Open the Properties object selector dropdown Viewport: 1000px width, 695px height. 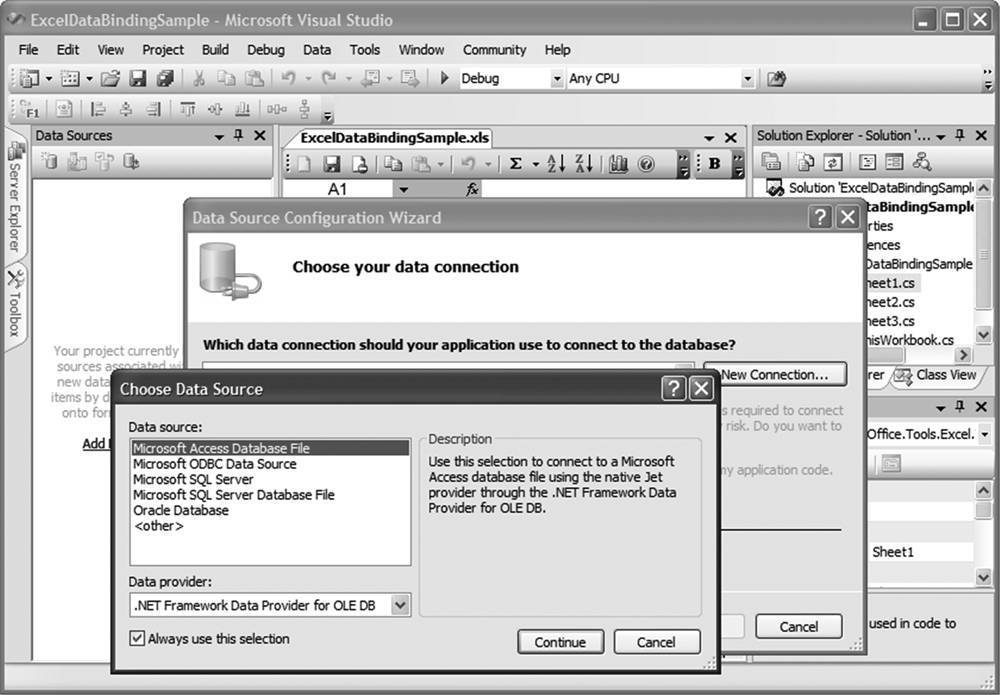tap(985, 434)
